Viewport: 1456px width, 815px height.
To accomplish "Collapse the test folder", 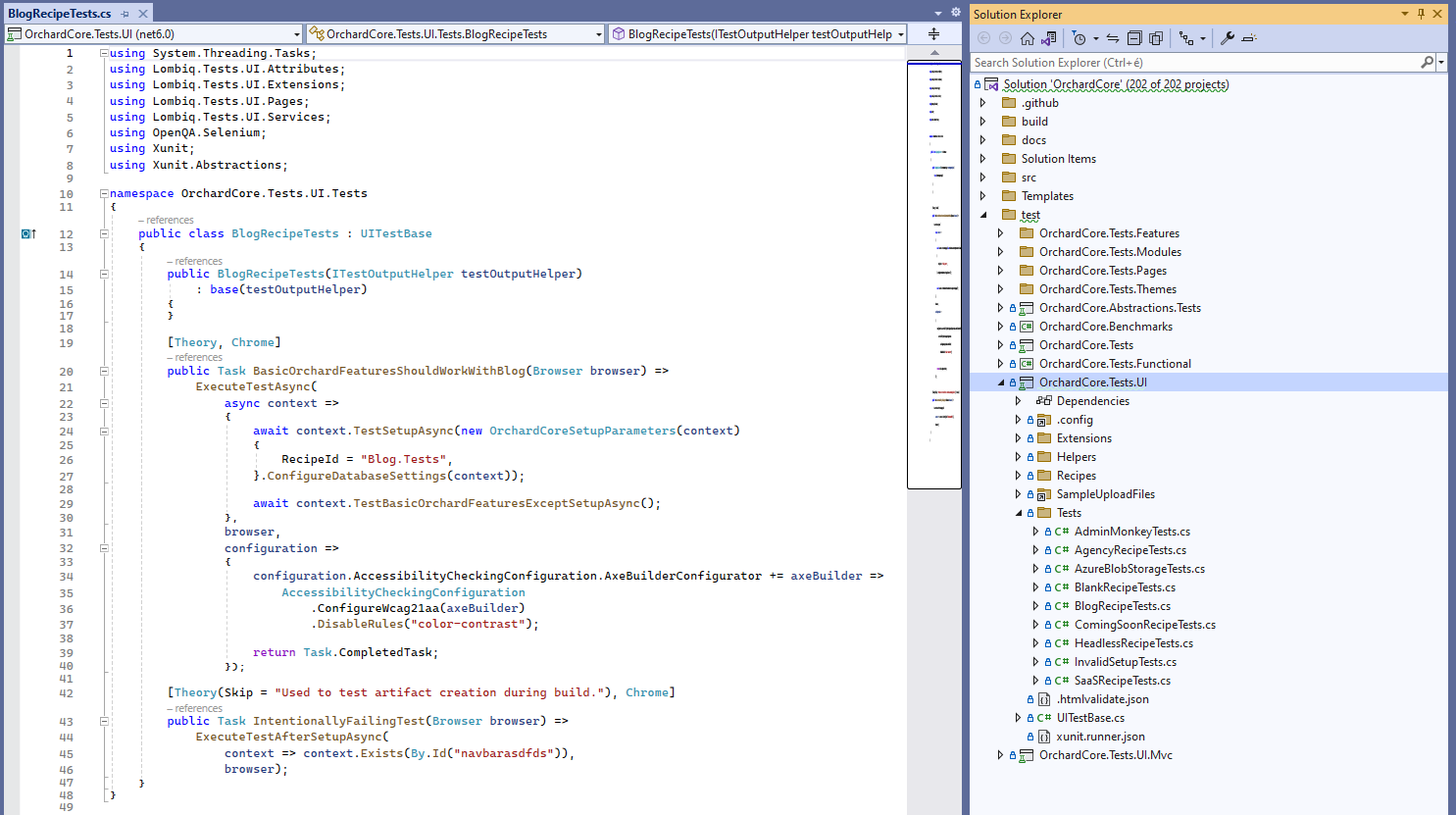I will coord(983,215).
